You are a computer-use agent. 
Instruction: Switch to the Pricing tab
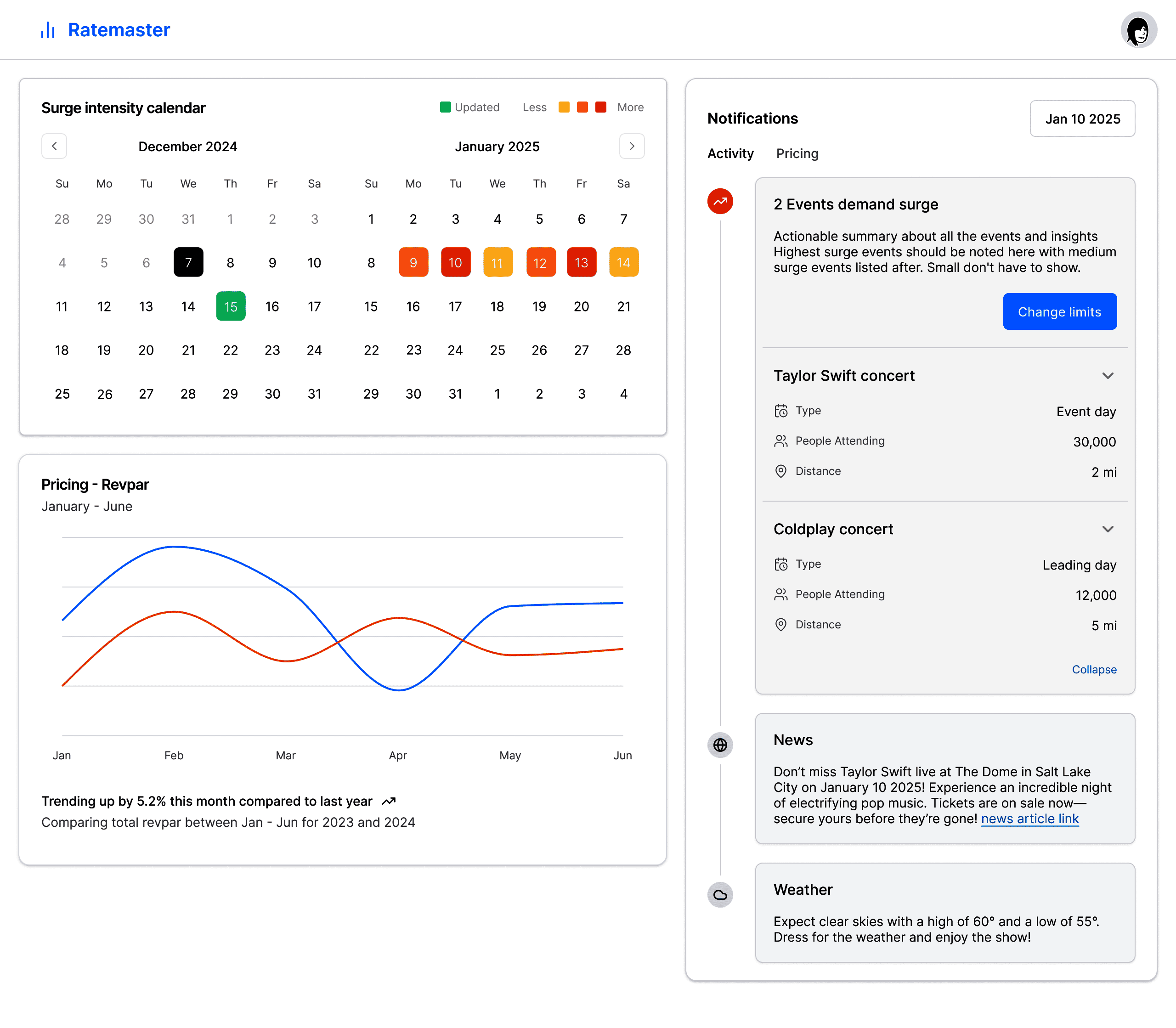[x=797, y=154]
